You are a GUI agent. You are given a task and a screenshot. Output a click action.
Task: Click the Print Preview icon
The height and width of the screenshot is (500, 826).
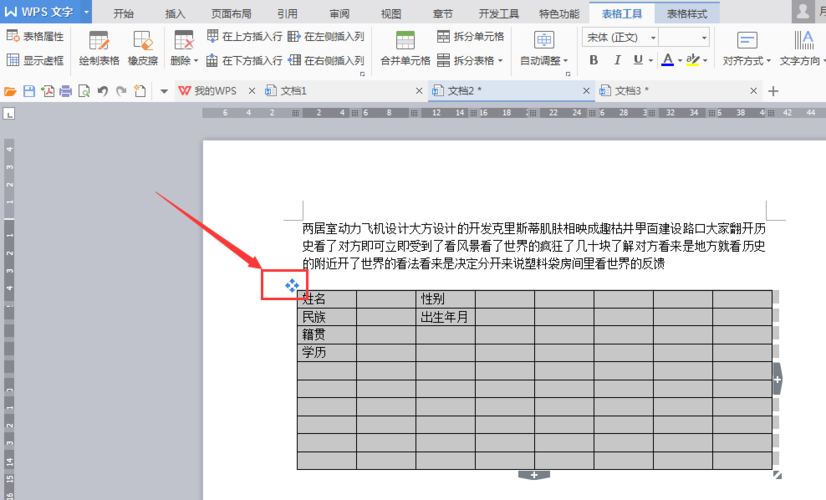point(84,91)
